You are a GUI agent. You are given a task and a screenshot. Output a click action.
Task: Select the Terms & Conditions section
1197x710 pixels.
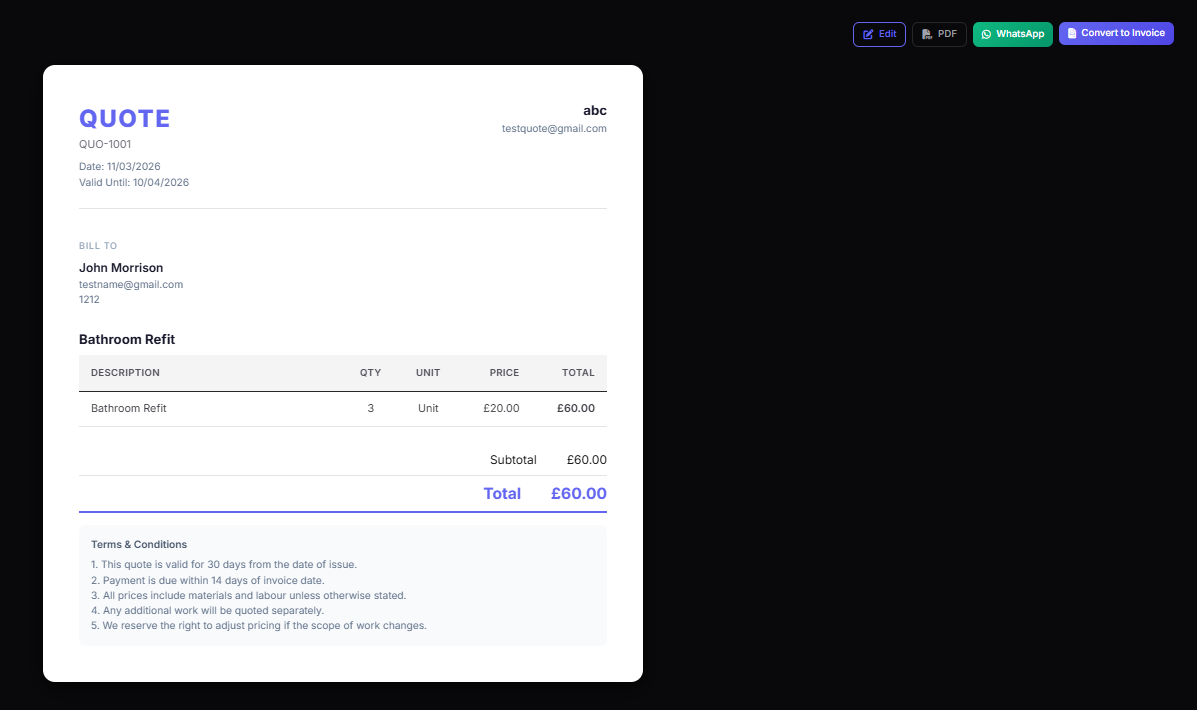pos(342,584)
